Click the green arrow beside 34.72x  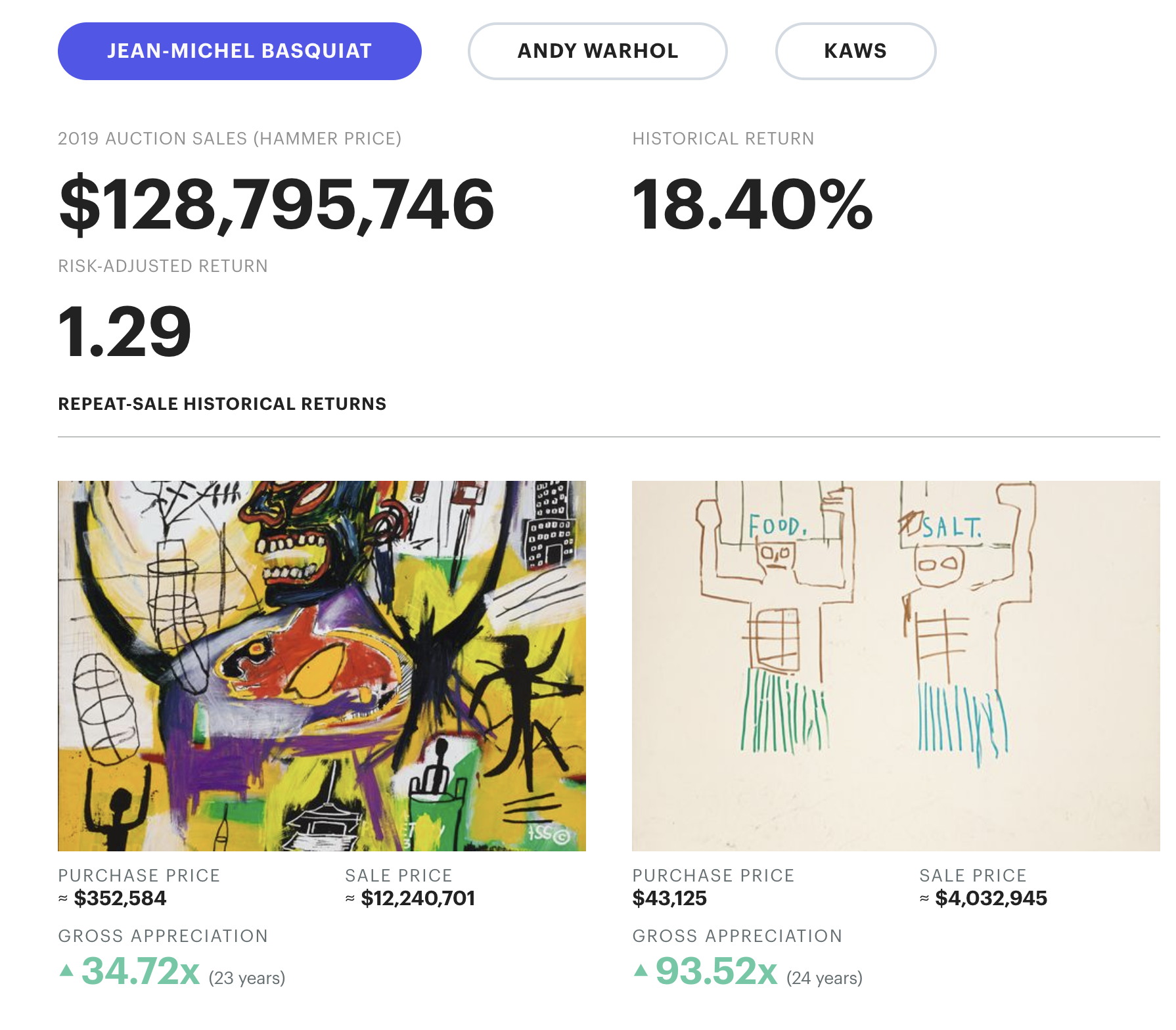66,970
